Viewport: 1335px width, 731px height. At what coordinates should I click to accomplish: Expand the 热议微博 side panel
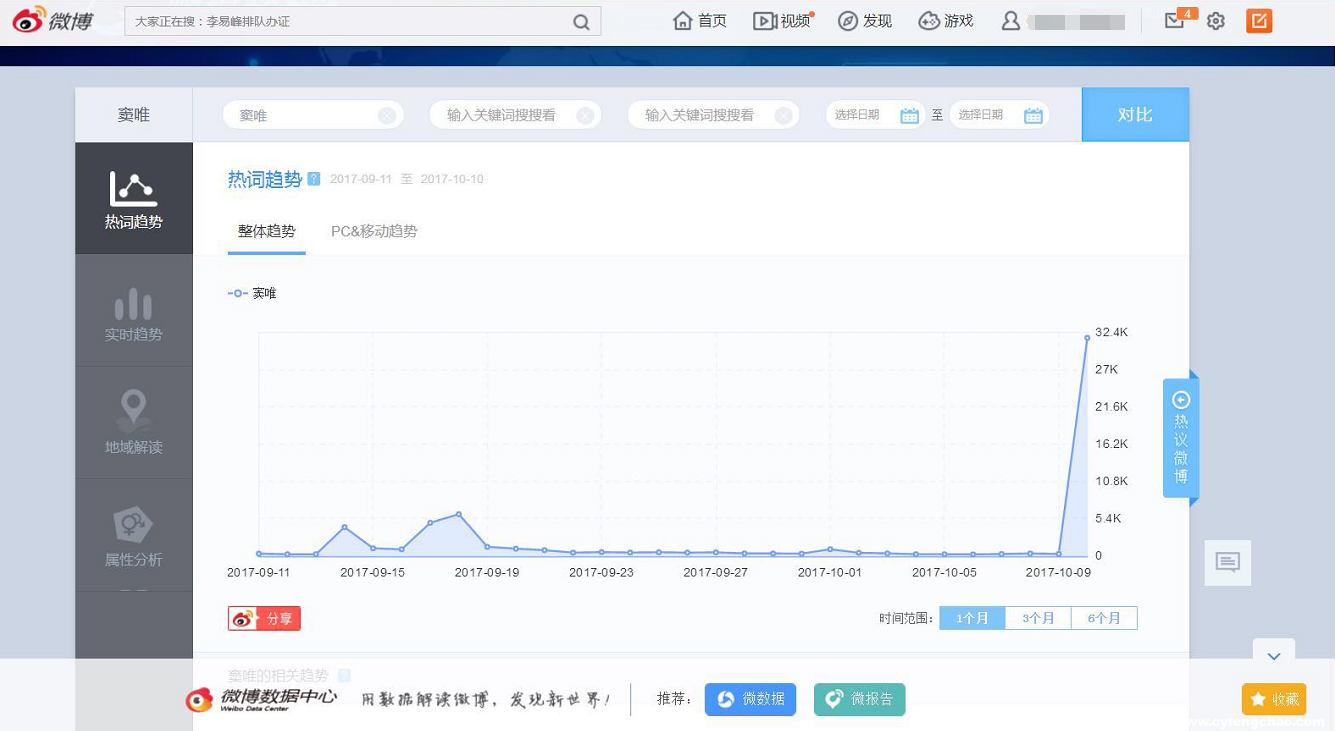pos(1180,437)
